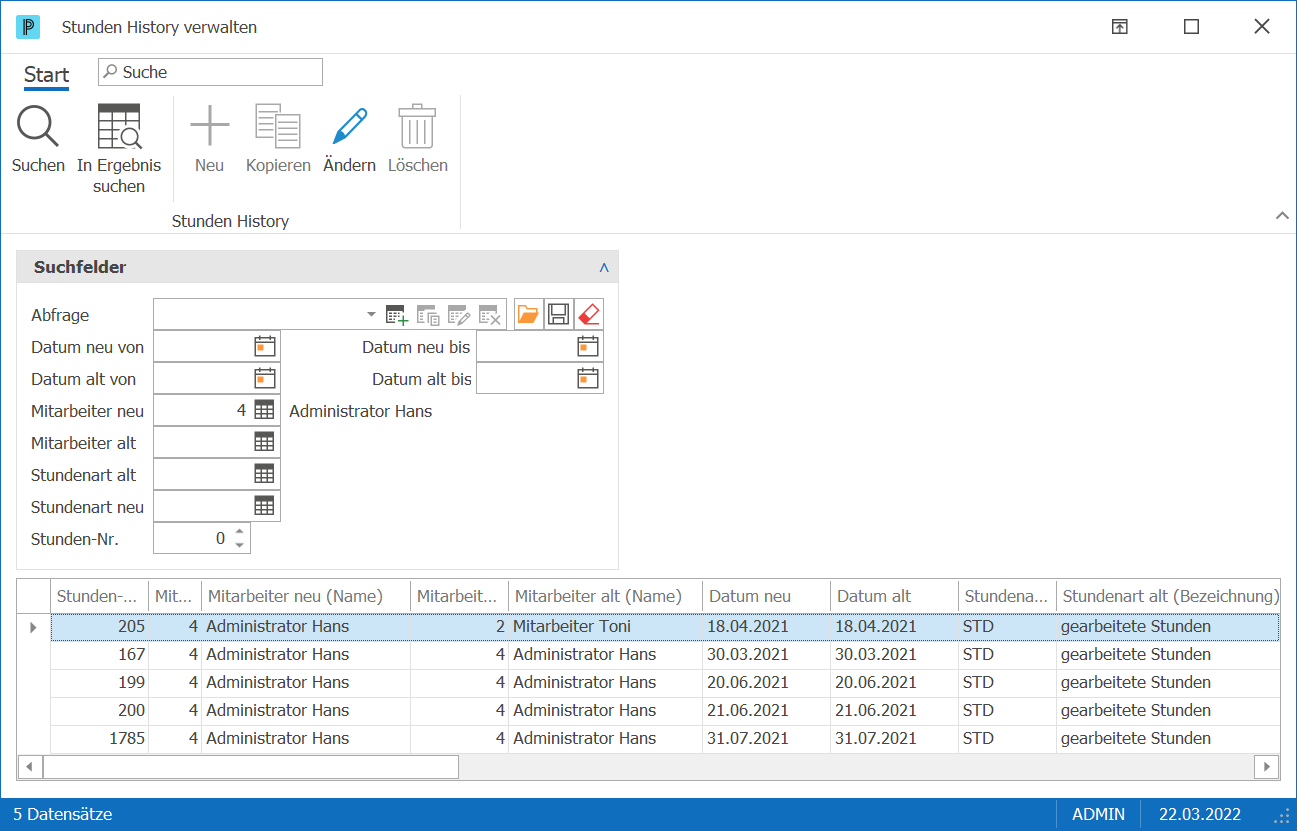Open lookup table for Stundenart alt

(x=264, y=474)
